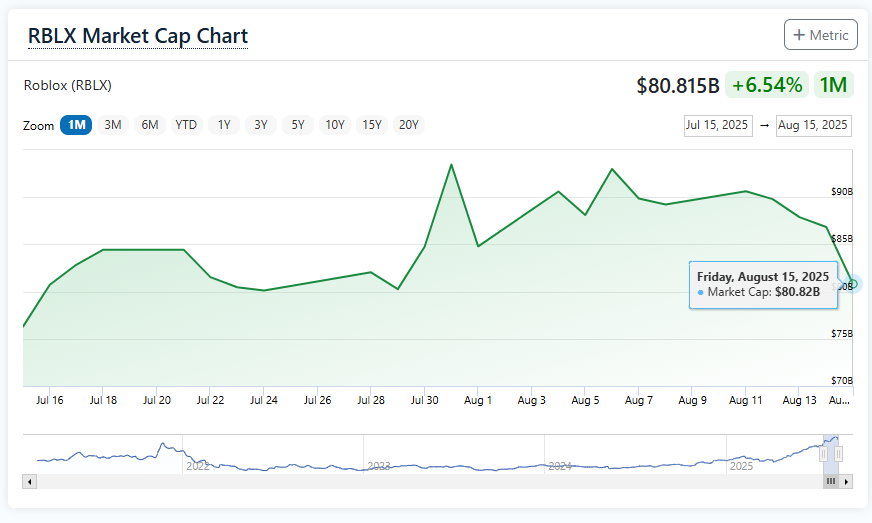Click the +6.54% change badge

pos(767,85)
